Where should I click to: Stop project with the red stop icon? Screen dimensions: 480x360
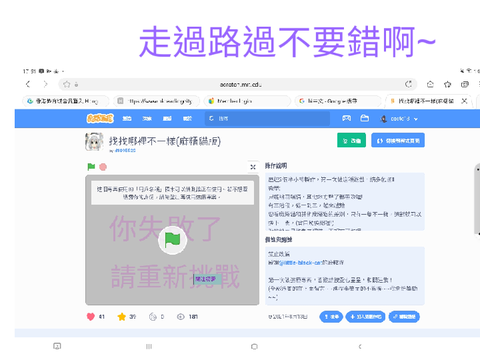click(x=103, y=167)
